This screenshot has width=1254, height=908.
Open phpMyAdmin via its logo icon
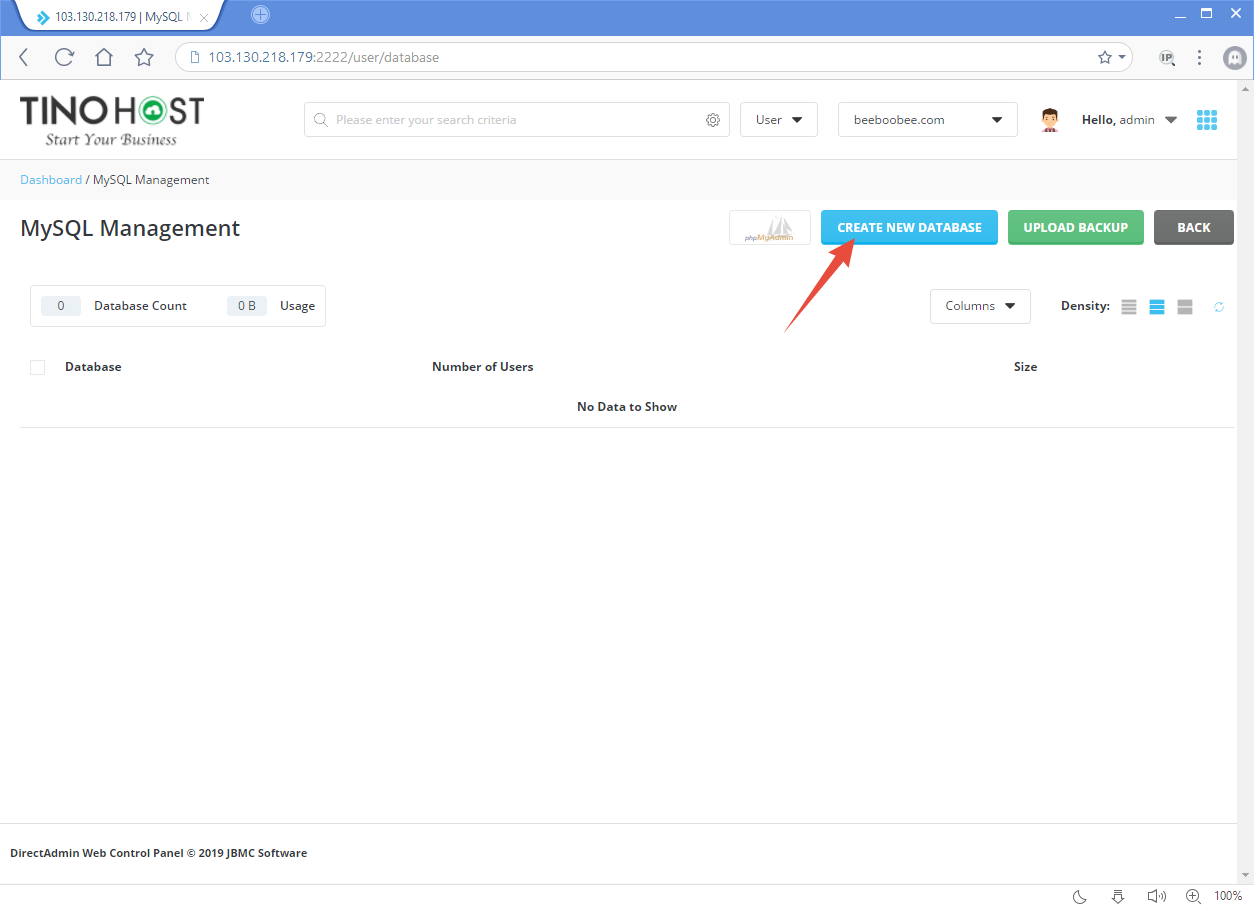[x=769, y=227]
